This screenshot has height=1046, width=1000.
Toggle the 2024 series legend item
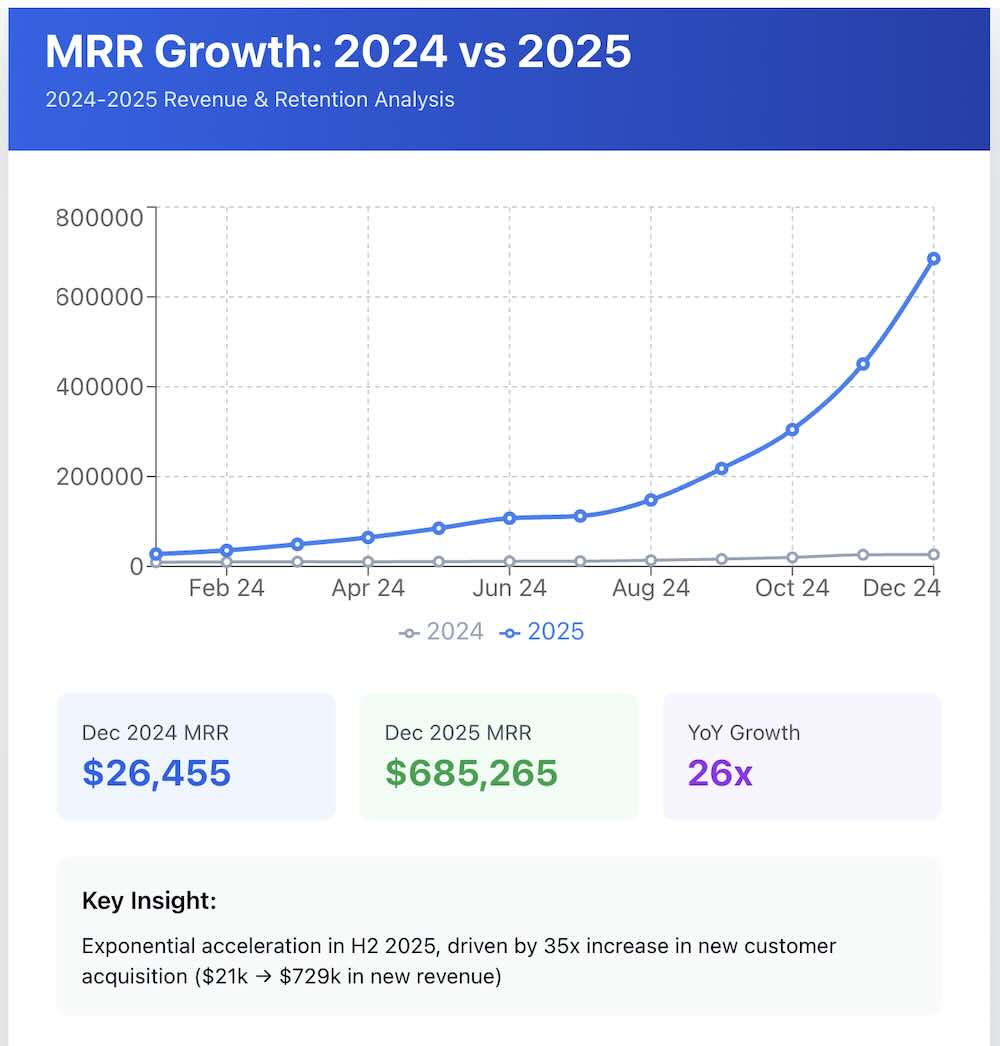(441, 632)
